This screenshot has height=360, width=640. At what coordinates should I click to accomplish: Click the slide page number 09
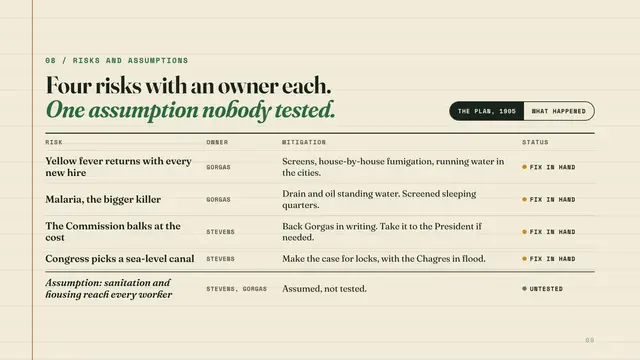coord(590,340)
